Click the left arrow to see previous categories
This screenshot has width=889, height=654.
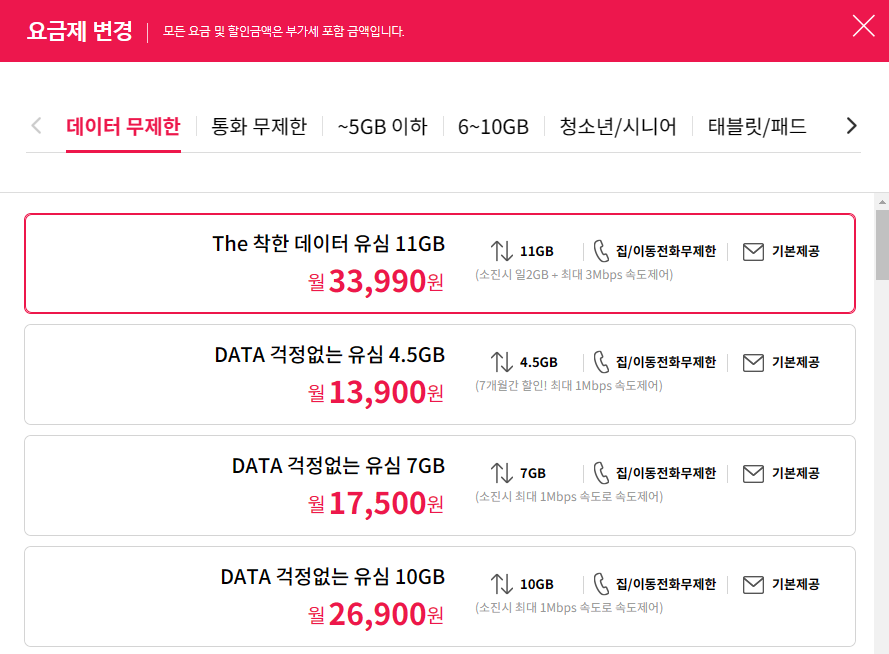point(35,126)
